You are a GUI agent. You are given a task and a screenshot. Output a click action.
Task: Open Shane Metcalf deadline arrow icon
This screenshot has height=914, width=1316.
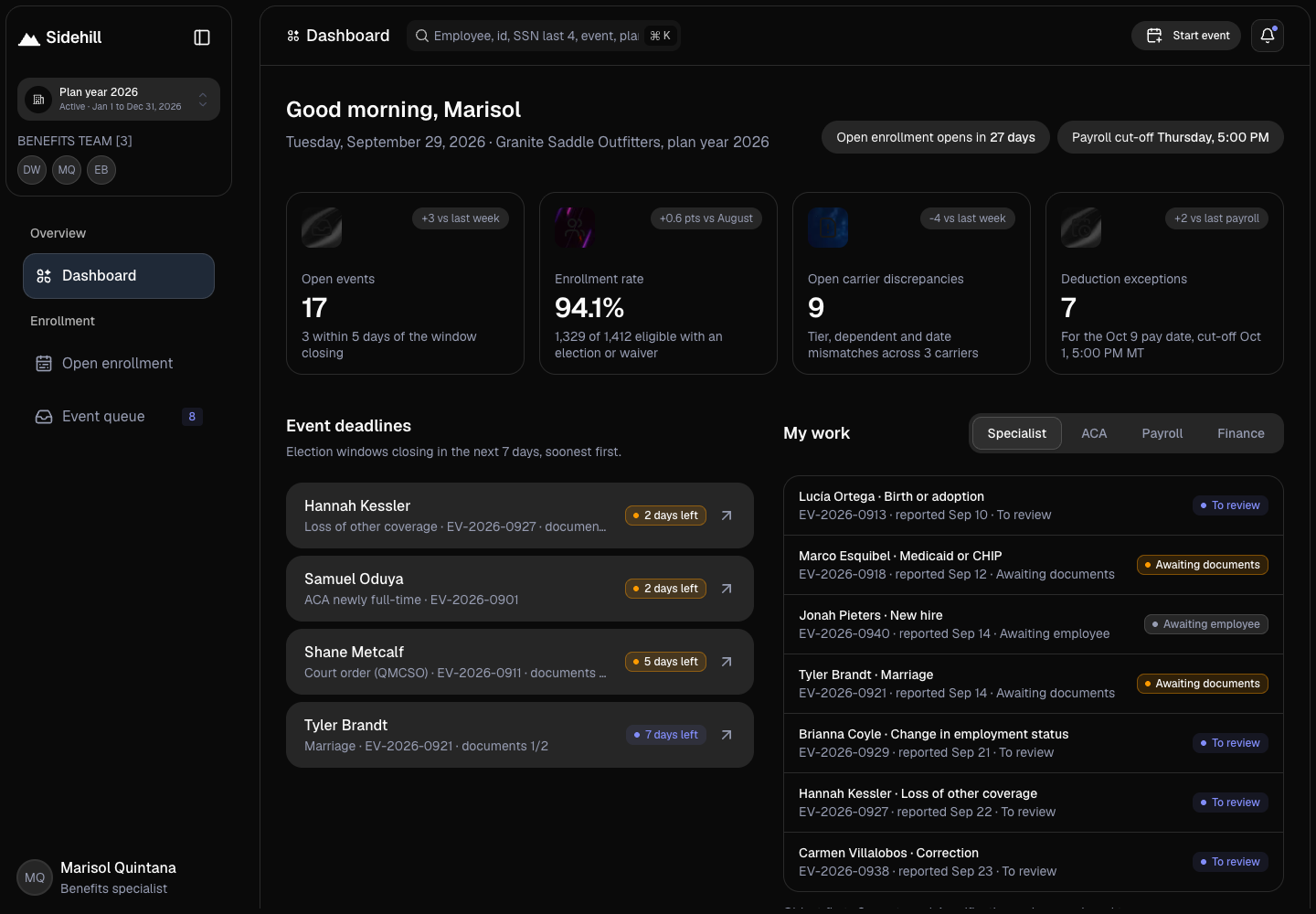pos(727,662)
